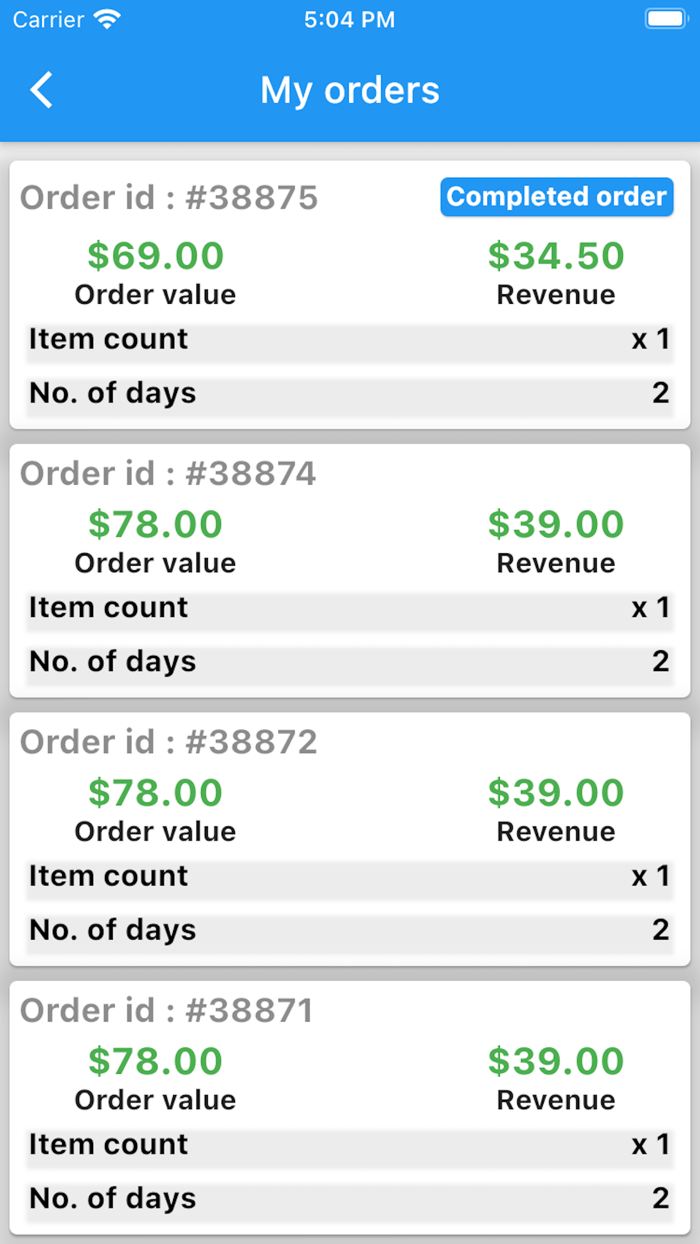Image resolution: width=700 pixels, height=1244 pixels.
Task: Tap the $34.50 revenue amount
Action: coord(556,256)
